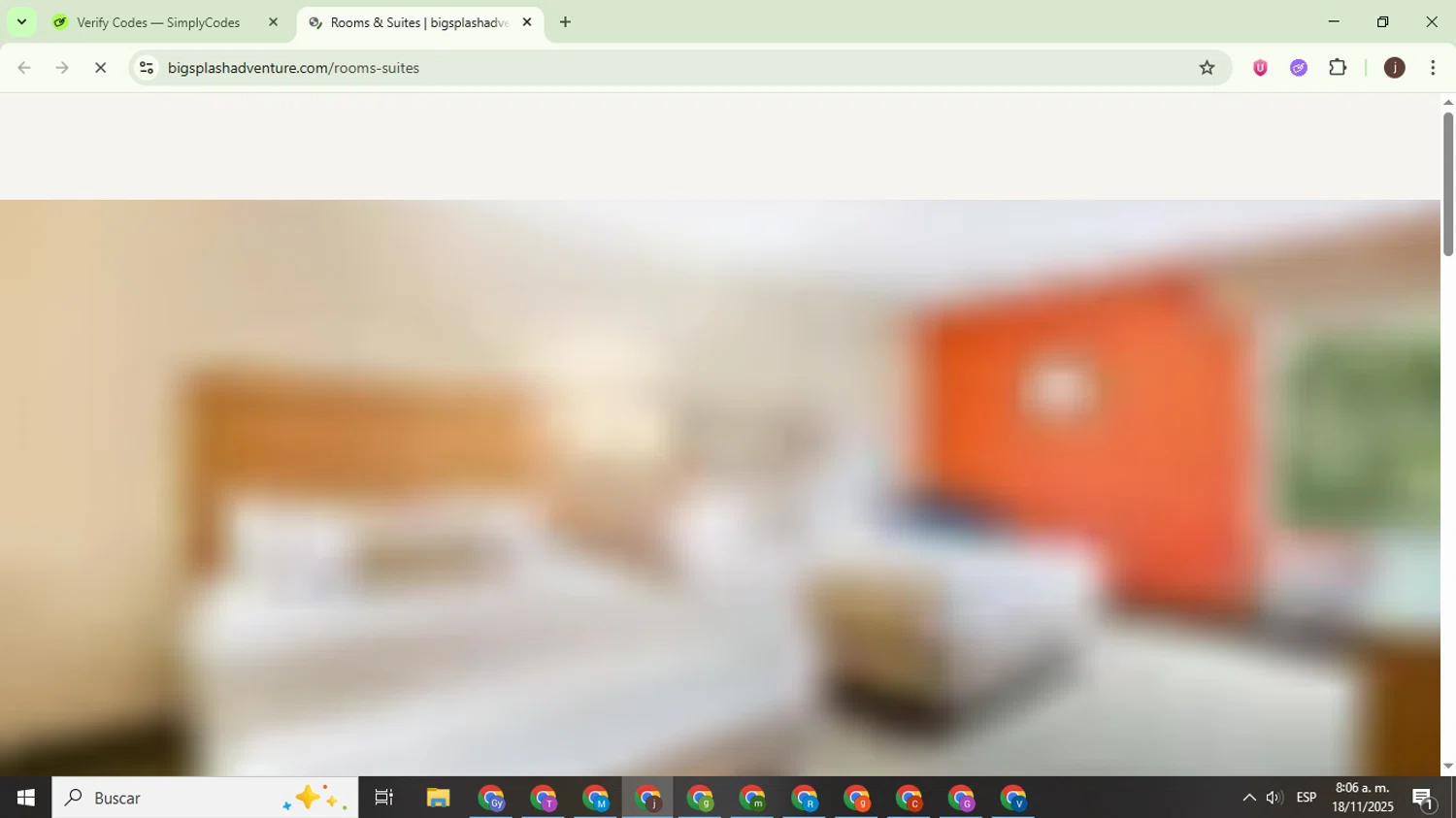Minimize the Chrome window
Viewport: 1456px width, 818px height.
[x=1334, y=21]
